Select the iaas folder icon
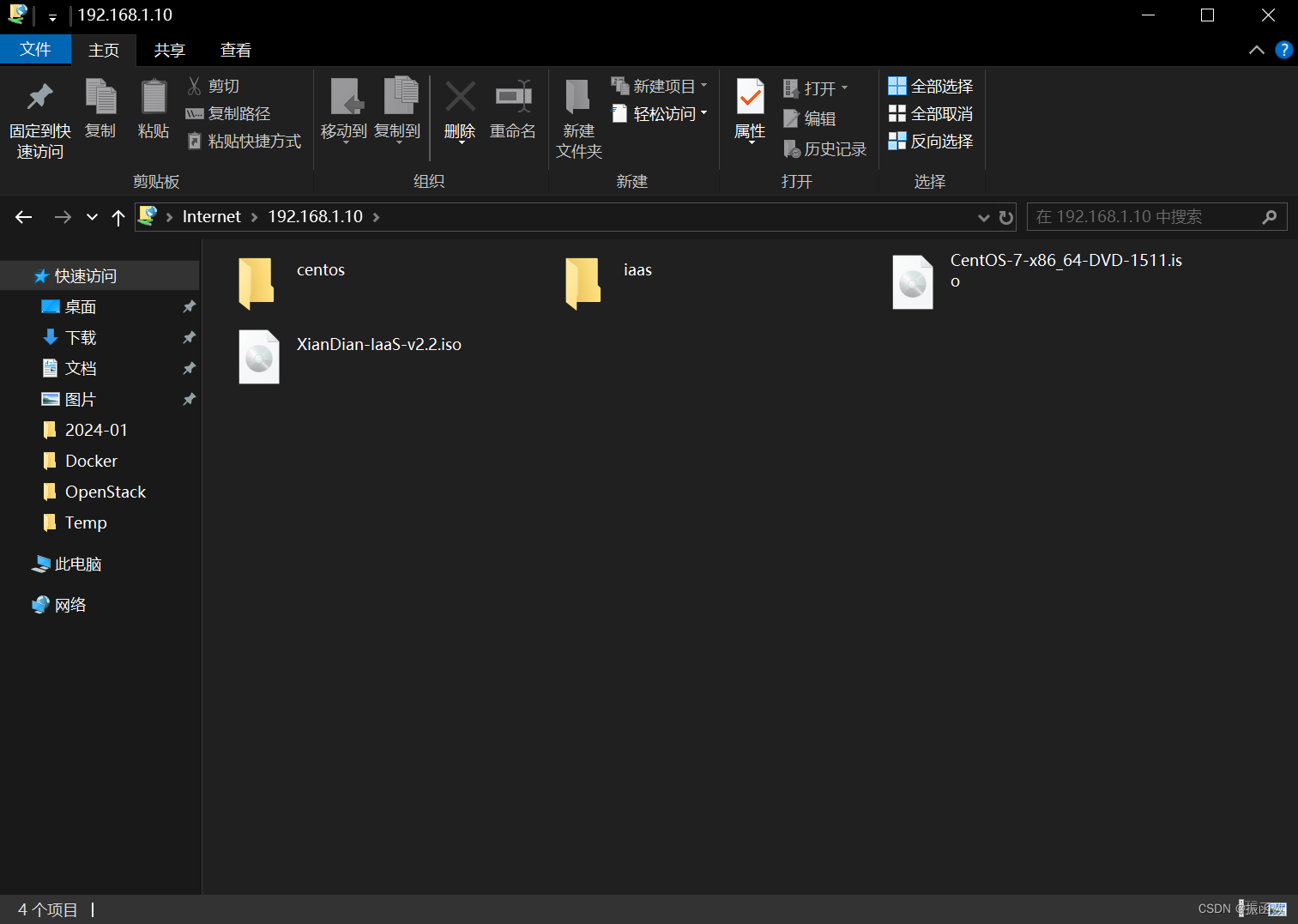Image resolution: width=1298 pixels, height=924 pixels. [583, 282]
